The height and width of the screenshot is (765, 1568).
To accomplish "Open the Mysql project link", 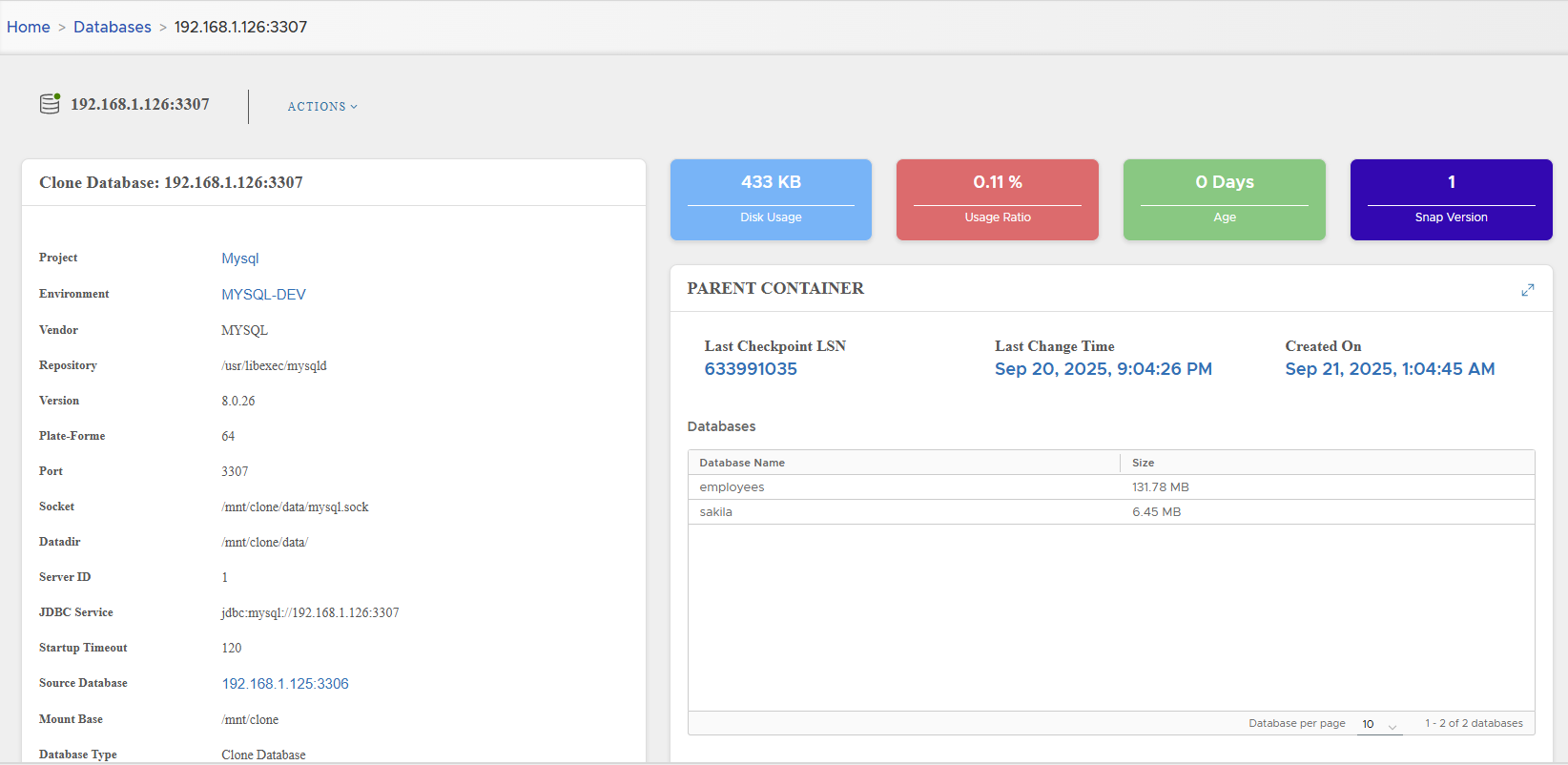I will pos(240,258).
